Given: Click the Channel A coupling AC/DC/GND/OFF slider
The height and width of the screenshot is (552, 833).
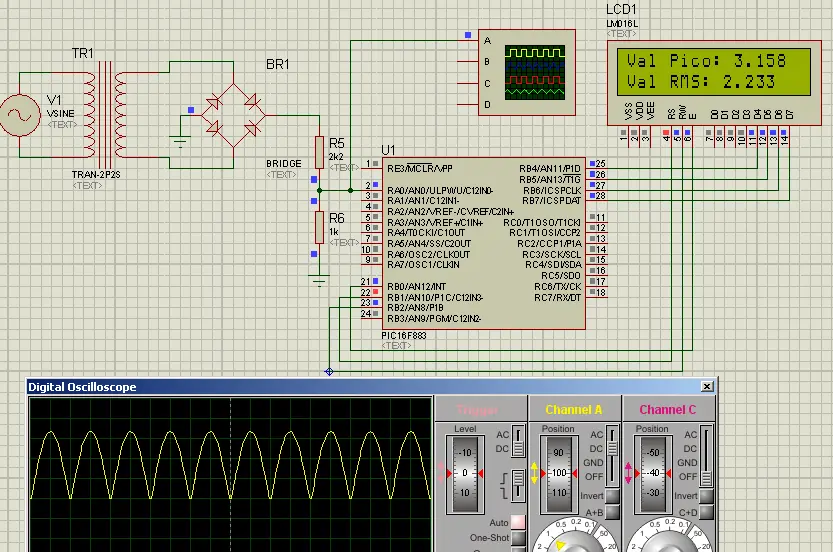Looking at the screenshot, I should pos(612,456).
